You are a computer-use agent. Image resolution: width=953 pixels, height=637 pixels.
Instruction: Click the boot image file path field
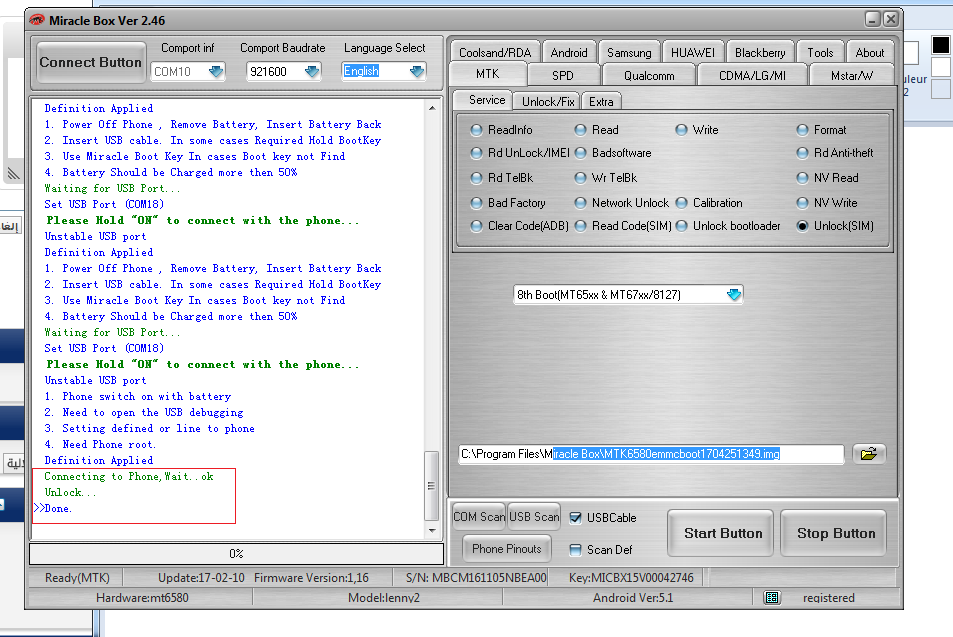click(651, 454)
